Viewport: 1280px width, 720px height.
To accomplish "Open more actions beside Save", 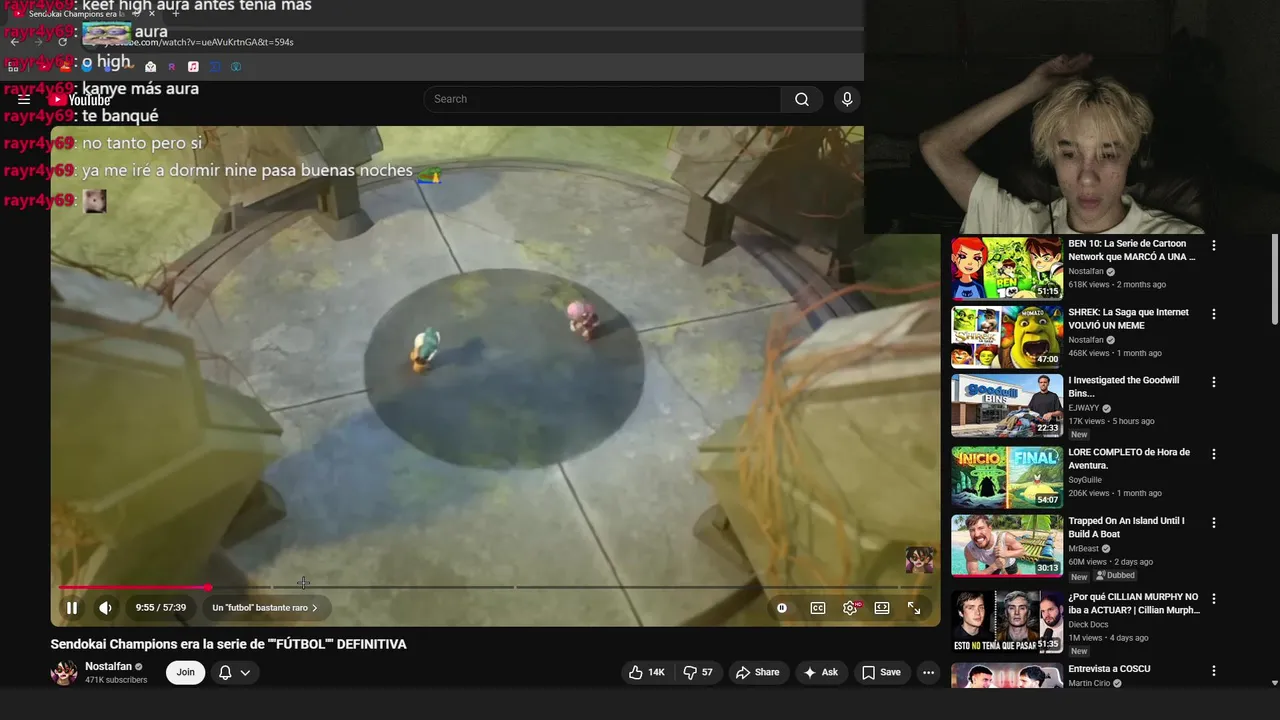I will coord(928,672).
